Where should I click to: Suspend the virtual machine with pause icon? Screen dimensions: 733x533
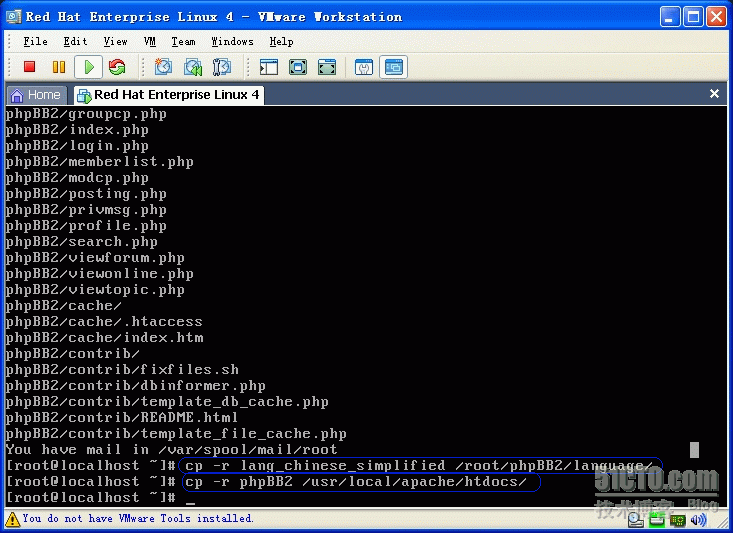click(x=59, y=67)
